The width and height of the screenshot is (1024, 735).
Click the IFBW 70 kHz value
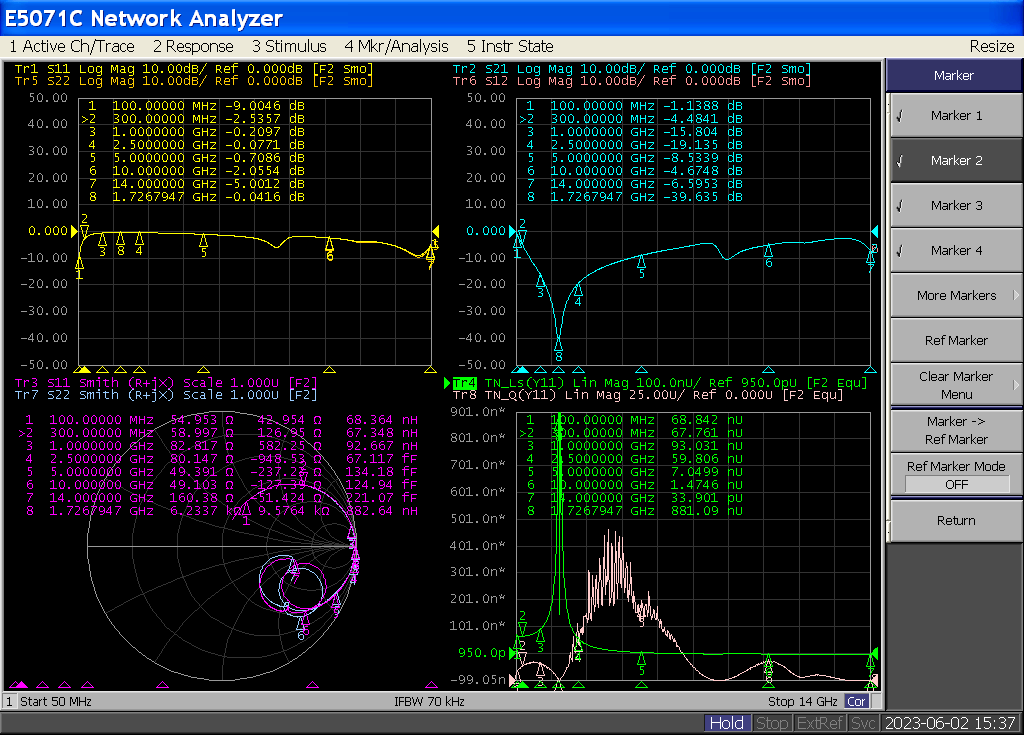[x=429, y=702]
